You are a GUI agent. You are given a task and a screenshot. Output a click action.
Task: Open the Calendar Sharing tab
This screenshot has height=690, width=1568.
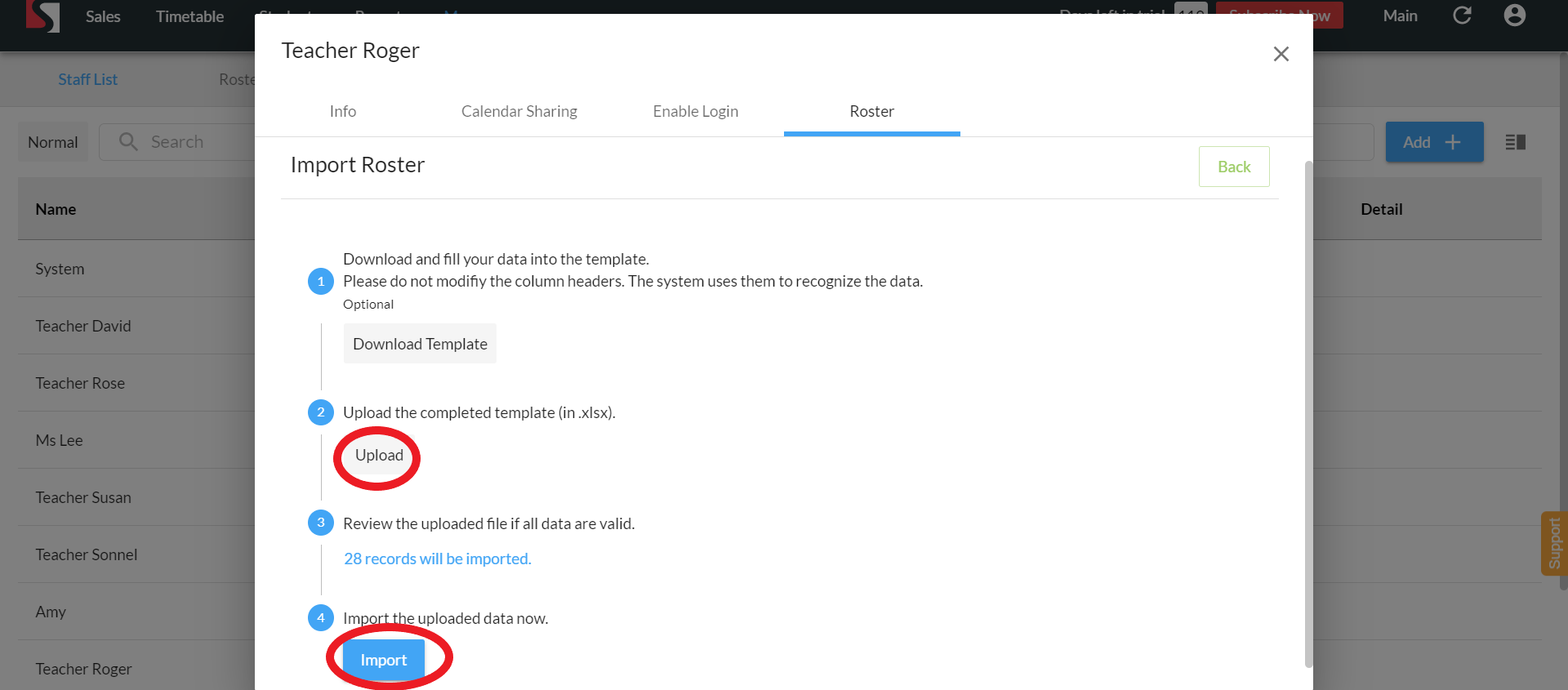point(519,111)
